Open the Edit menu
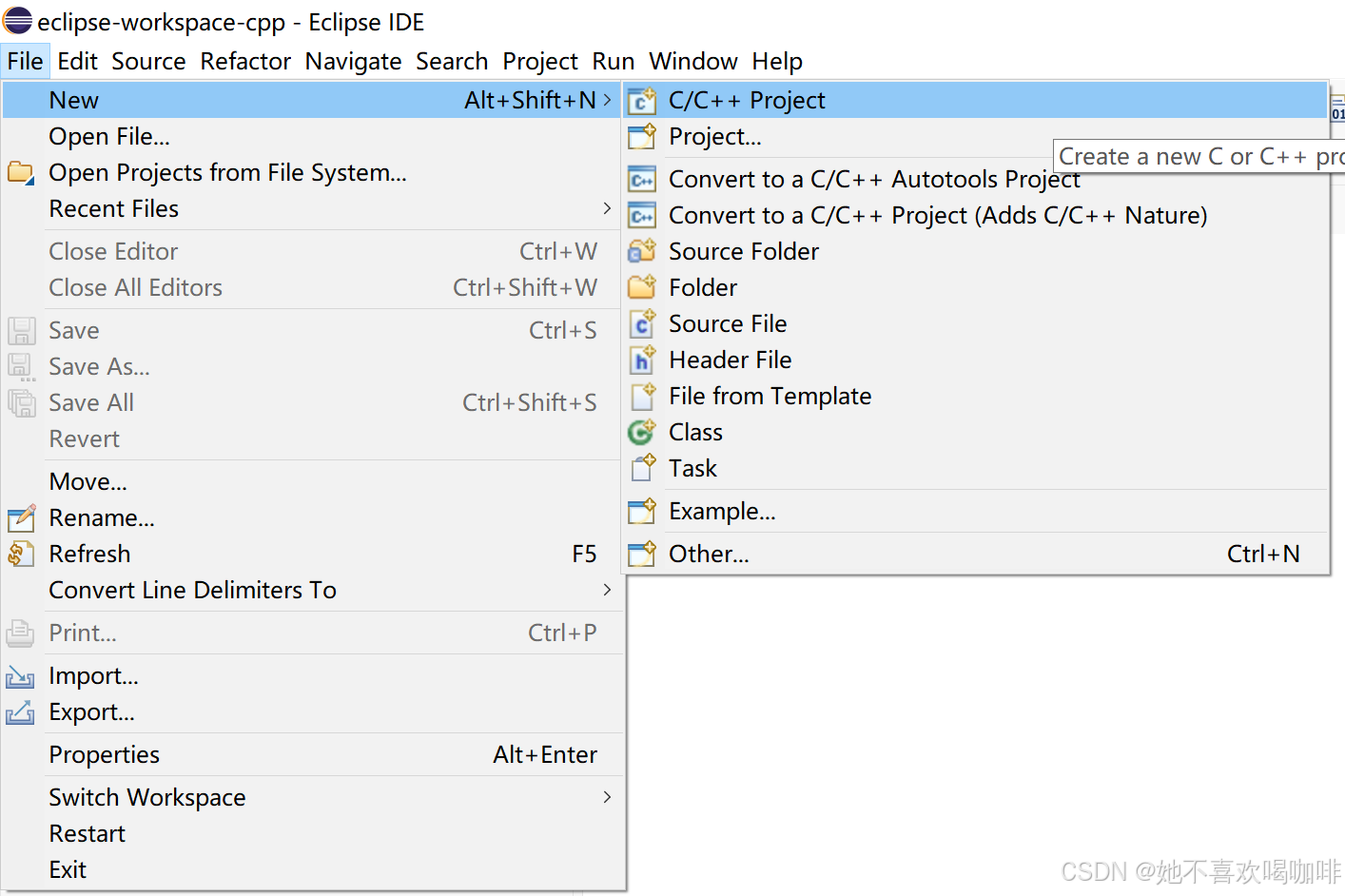Viewport: 1345px width, 896px height. tap(77, 61)
